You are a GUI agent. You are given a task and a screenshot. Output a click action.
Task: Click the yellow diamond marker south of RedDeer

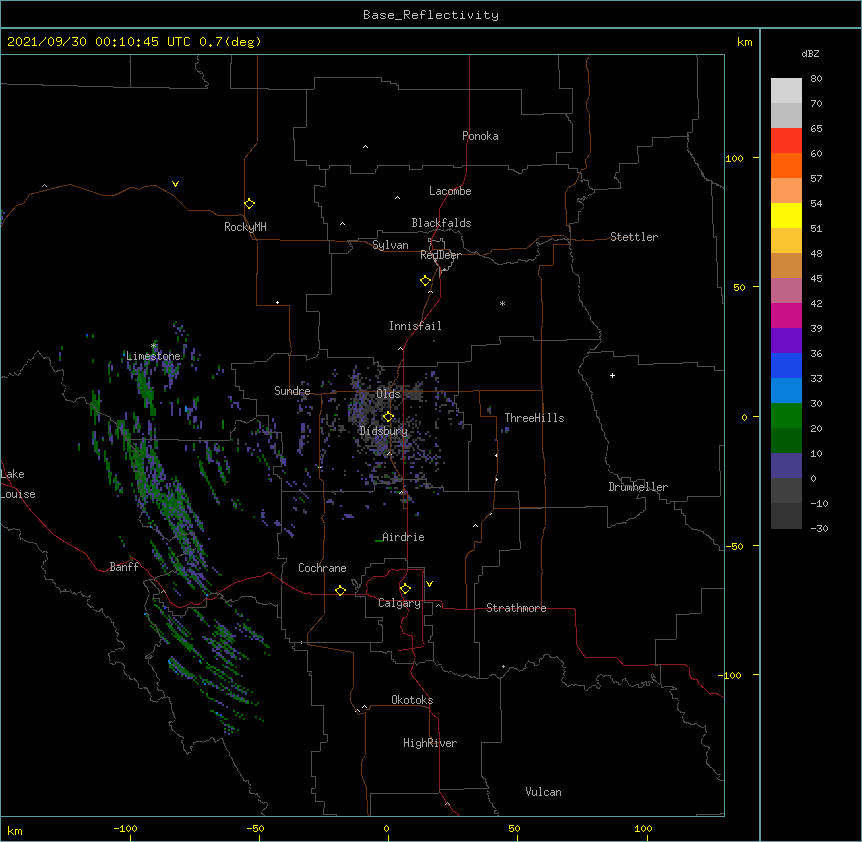click(x=425, y=281)
